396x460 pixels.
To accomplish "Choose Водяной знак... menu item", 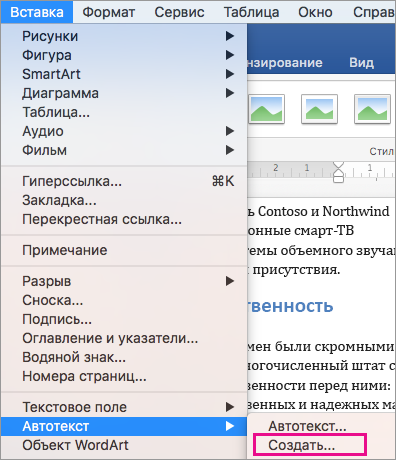I will pyautogui.click(x=124, y=357).
